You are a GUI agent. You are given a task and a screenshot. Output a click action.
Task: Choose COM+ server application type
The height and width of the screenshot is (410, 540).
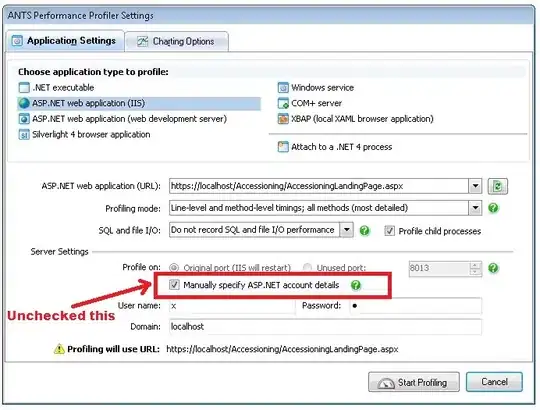[310, 103]
